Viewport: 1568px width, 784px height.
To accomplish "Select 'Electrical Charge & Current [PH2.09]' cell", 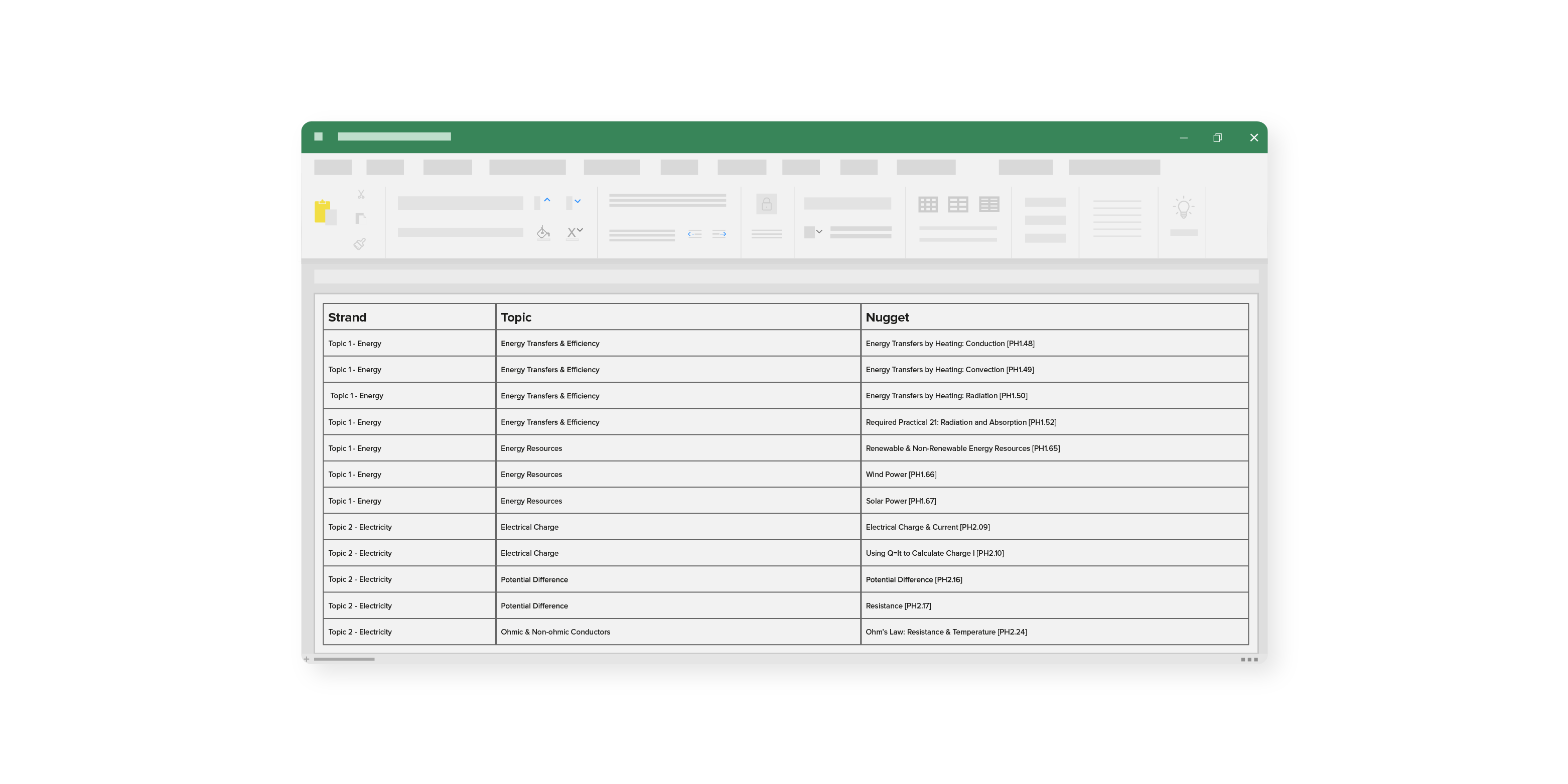I will tap(1054, 527).
